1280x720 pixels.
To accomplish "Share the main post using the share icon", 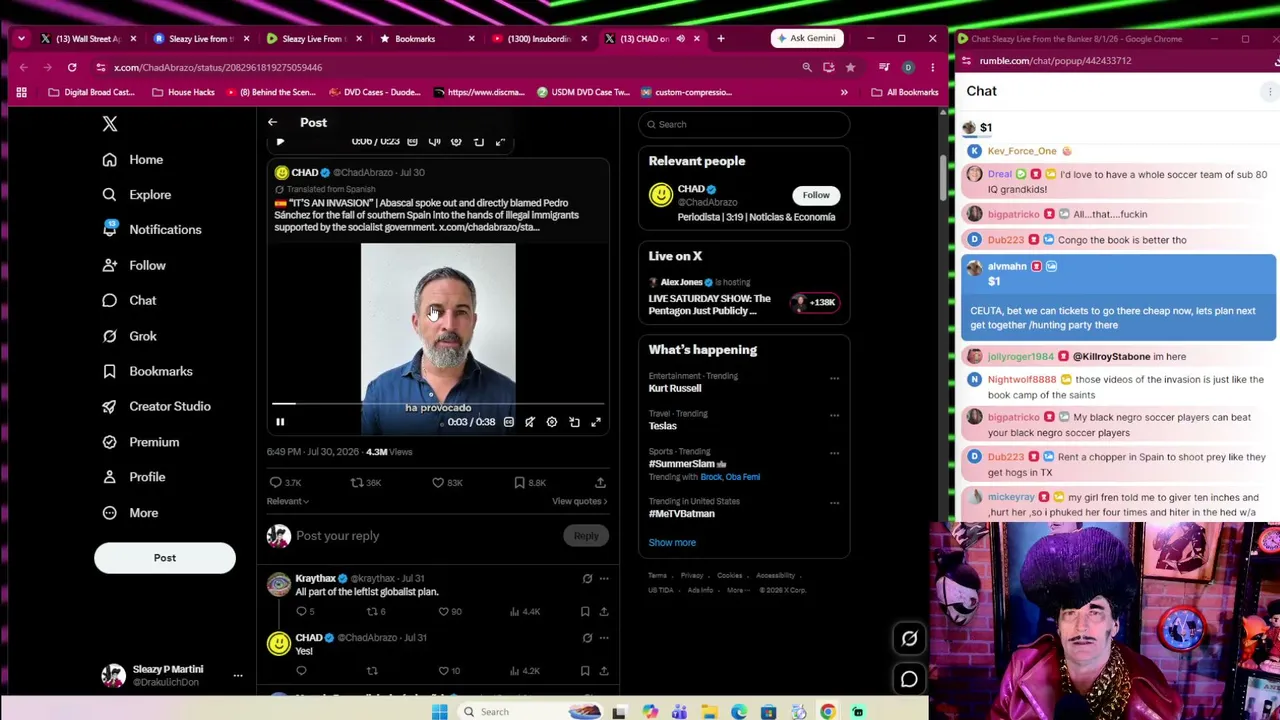I will (600, 483).
